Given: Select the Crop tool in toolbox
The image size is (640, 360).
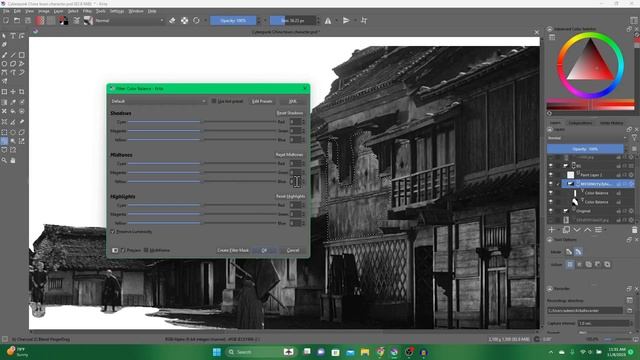Looking at the screenshot, I should pyautogui.click(x=22, y=92).
